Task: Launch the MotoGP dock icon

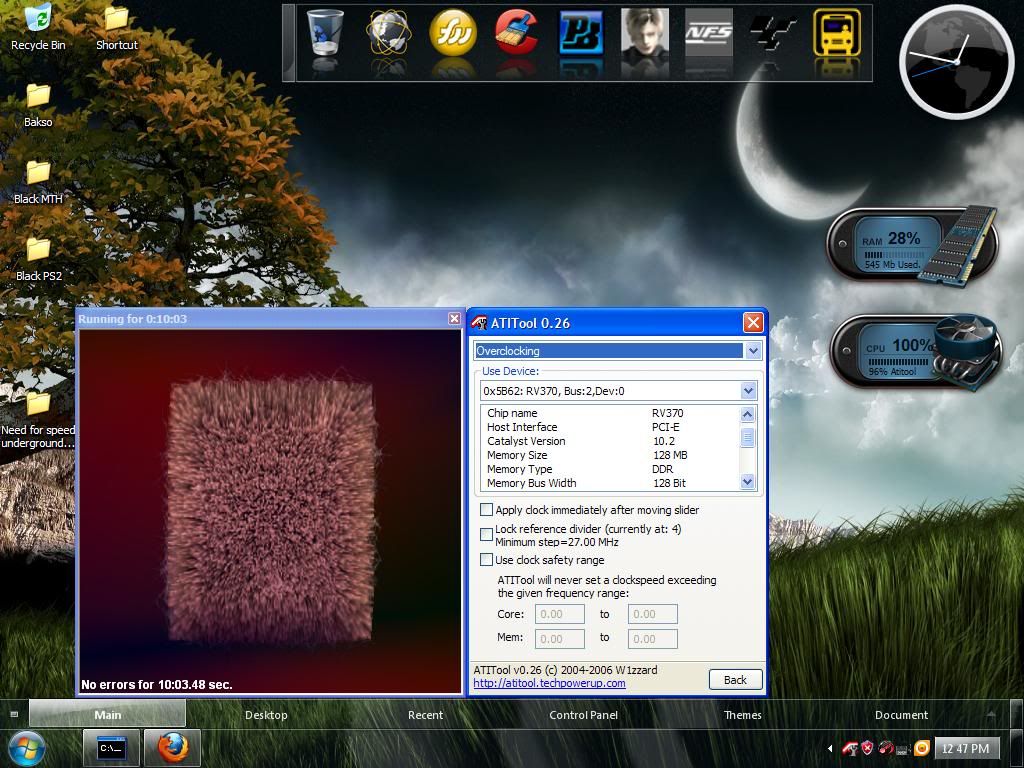Action: [773, 33]
